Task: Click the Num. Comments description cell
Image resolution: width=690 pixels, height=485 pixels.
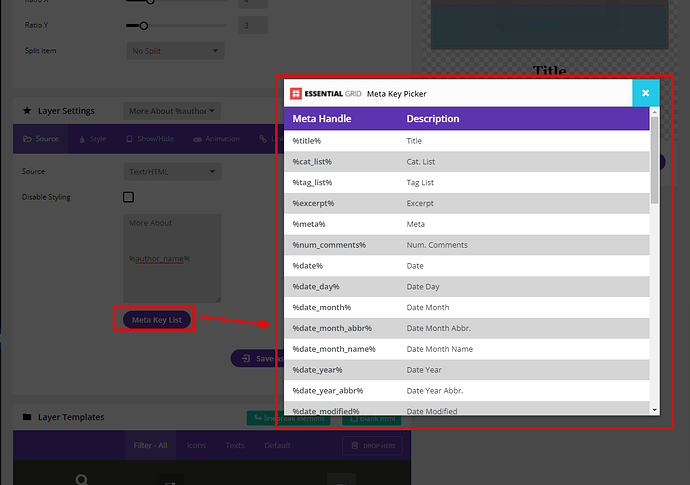Action: (437, 245)
